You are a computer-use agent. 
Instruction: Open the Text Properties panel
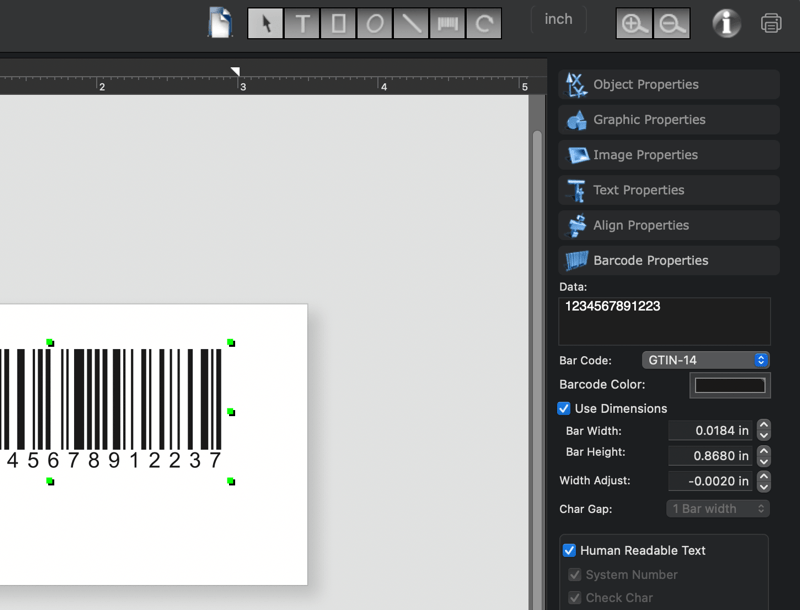click(667, 190)
